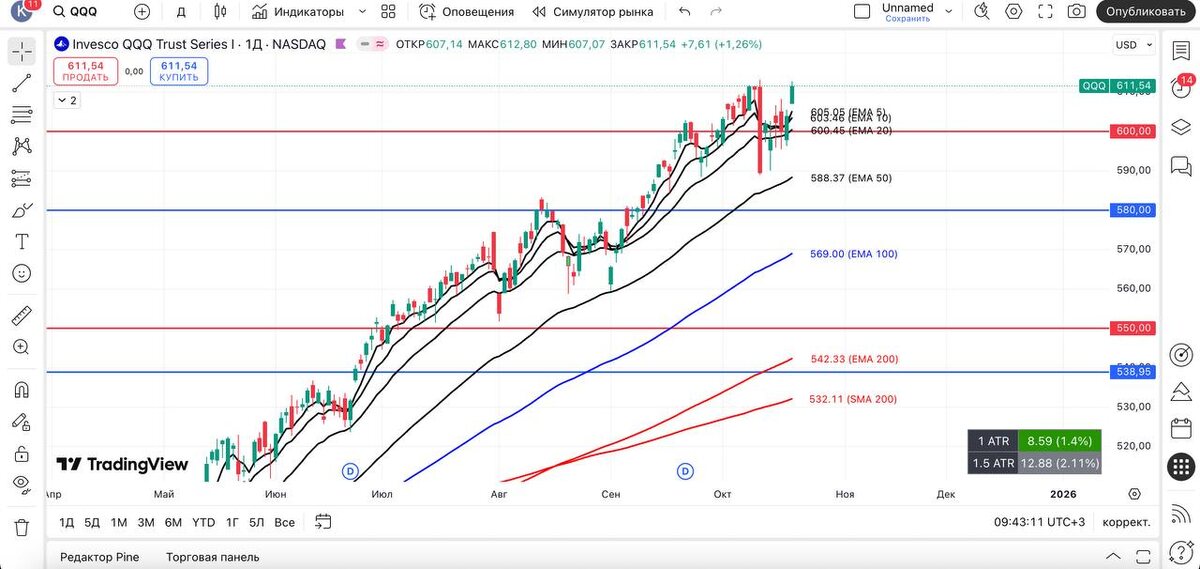Select the YTD time range

(x=203, y=522)
